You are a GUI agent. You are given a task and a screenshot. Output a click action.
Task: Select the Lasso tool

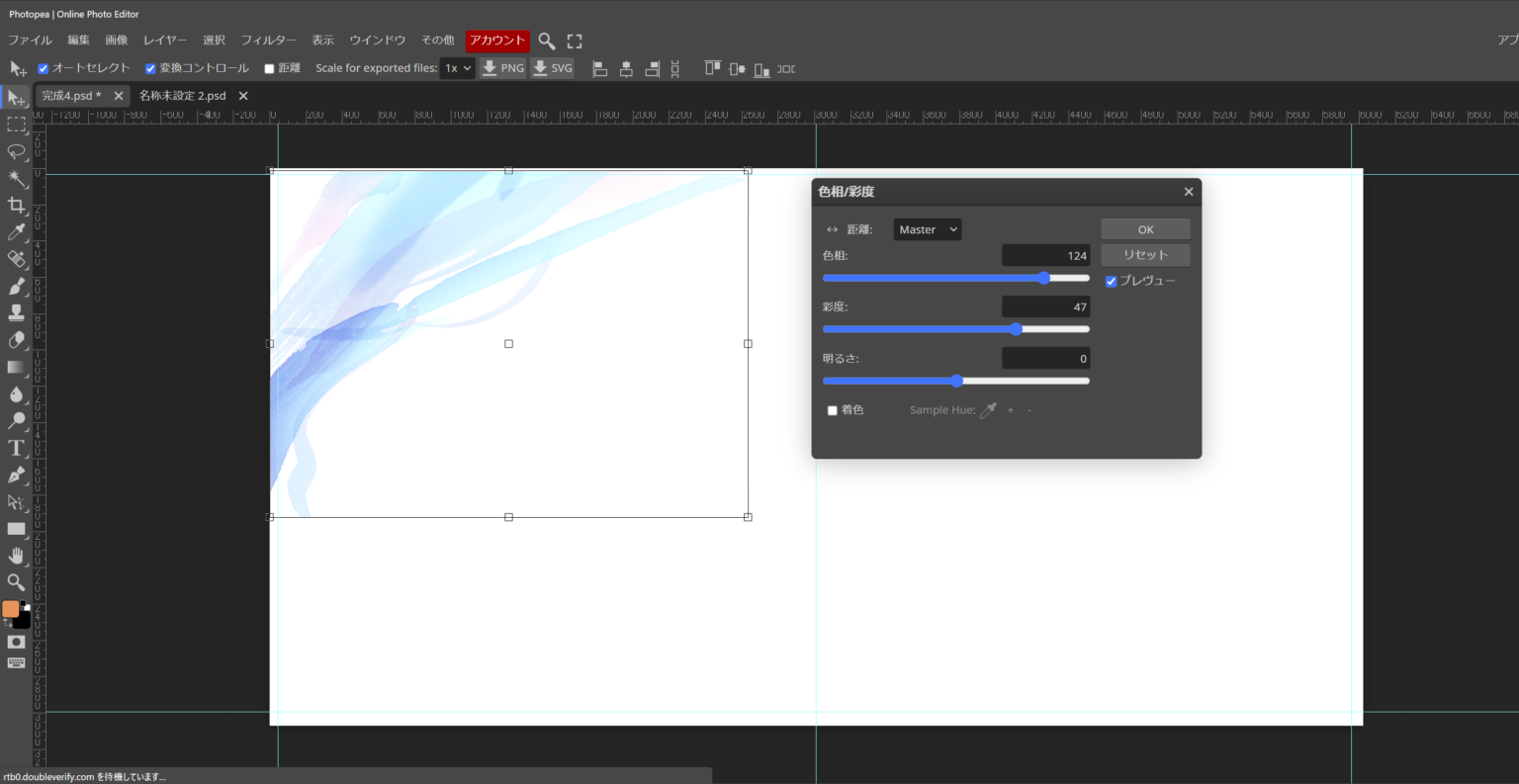[x=17, y=151]
